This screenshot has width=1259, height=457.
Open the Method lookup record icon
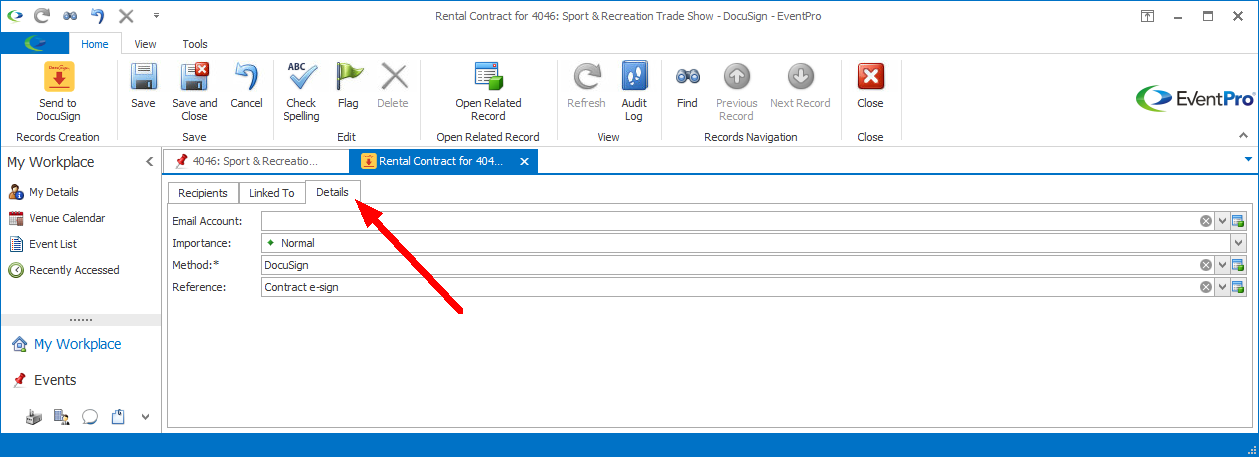pos(1238,265)
